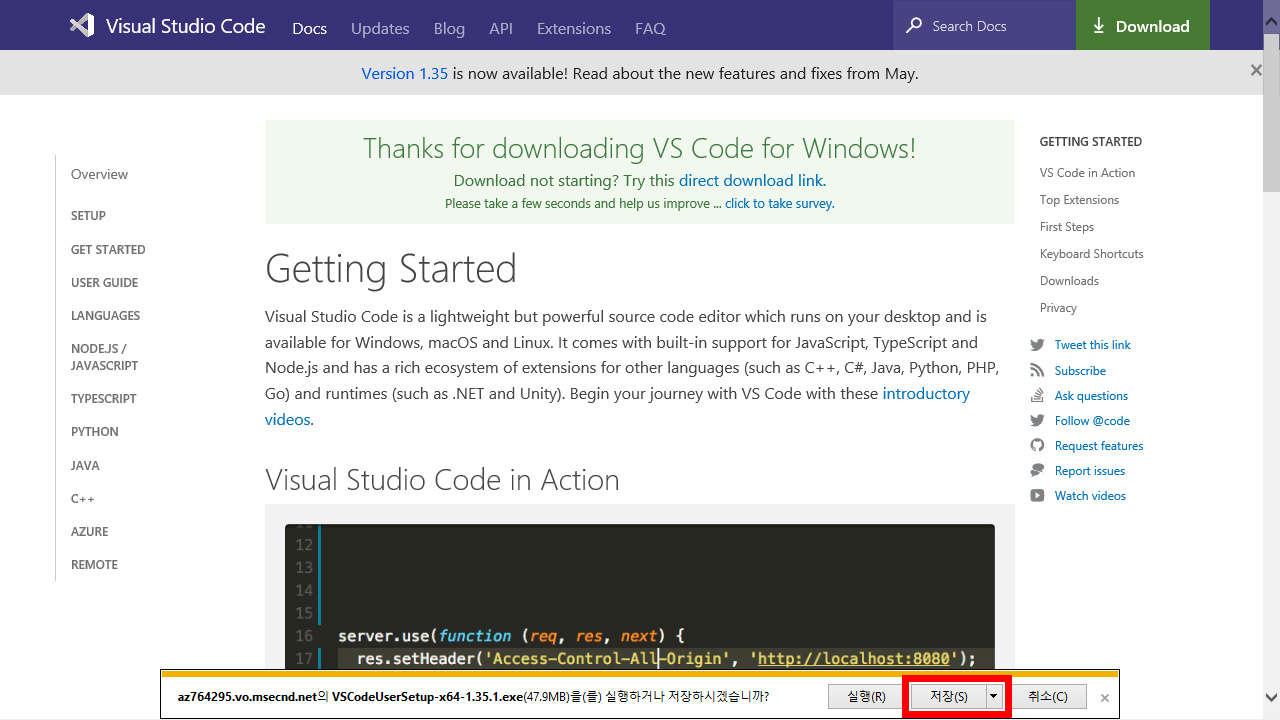Click the Visual Studio Code logo icon

[82, 26]
